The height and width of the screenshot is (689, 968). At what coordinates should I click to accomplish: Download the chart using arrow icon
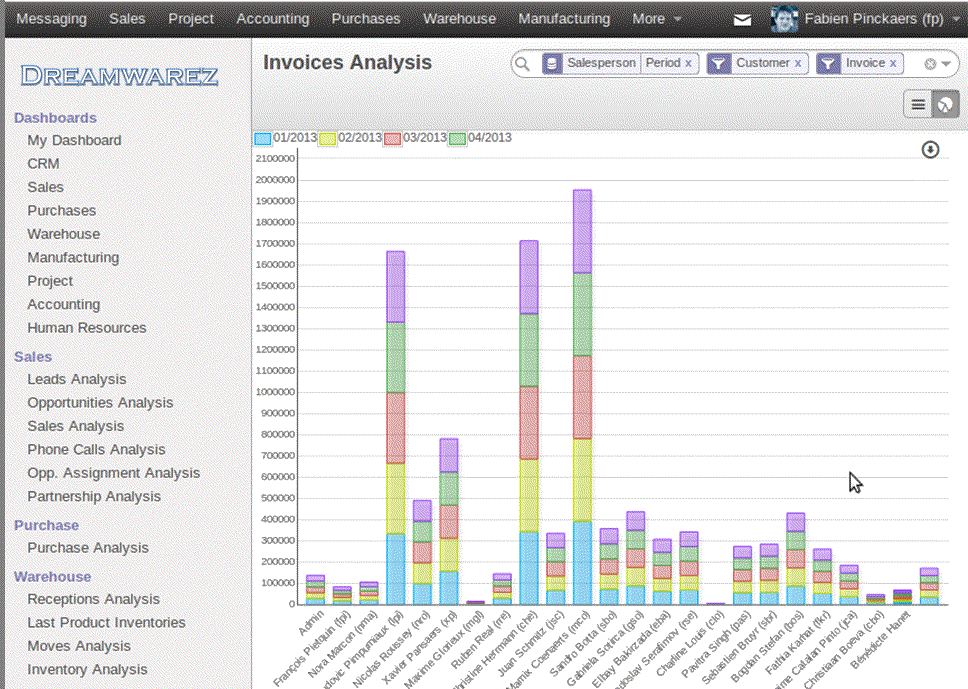coord(930,149)
